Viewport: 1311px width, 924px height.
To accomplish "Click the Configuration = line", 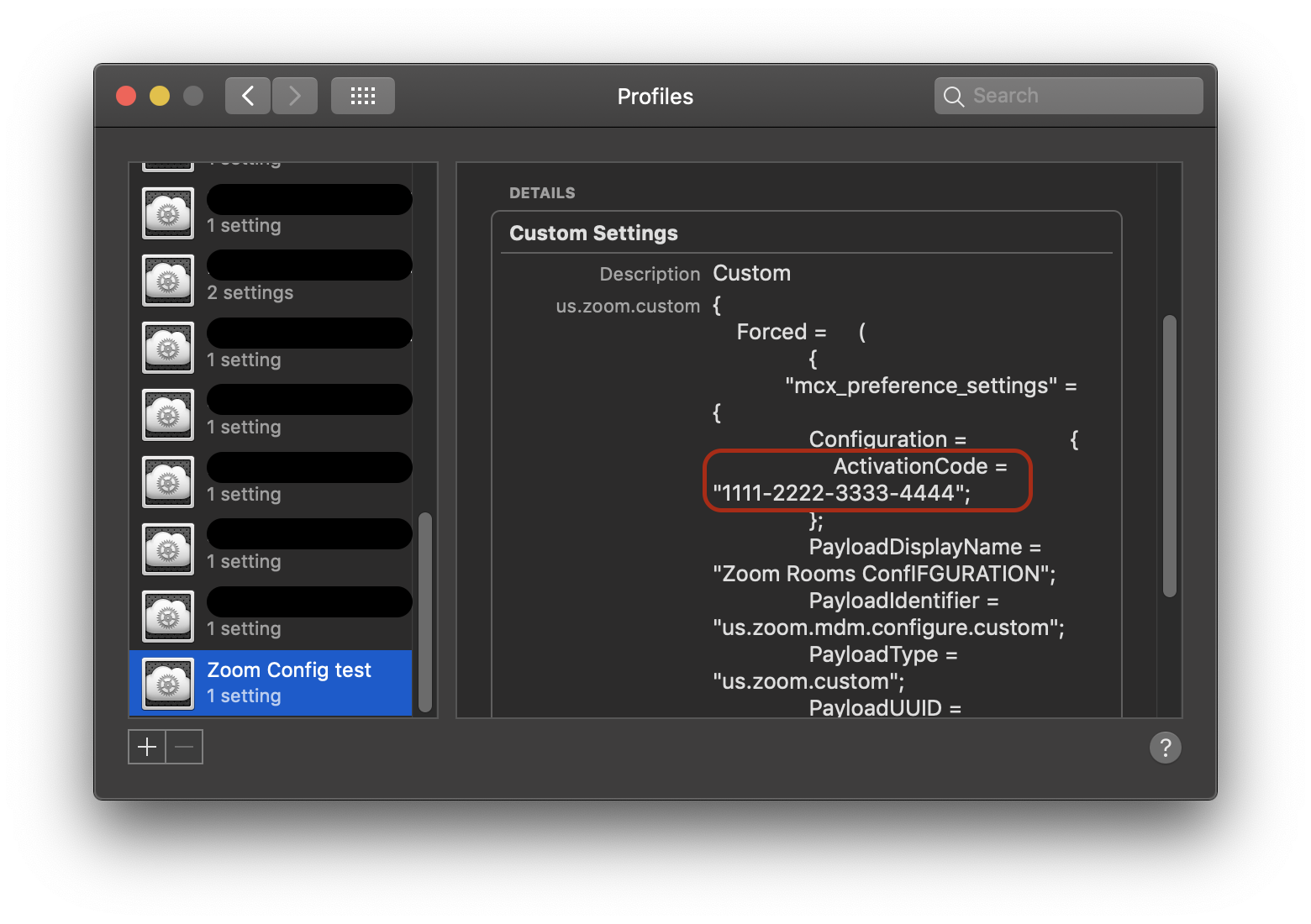I will point(887,438).
